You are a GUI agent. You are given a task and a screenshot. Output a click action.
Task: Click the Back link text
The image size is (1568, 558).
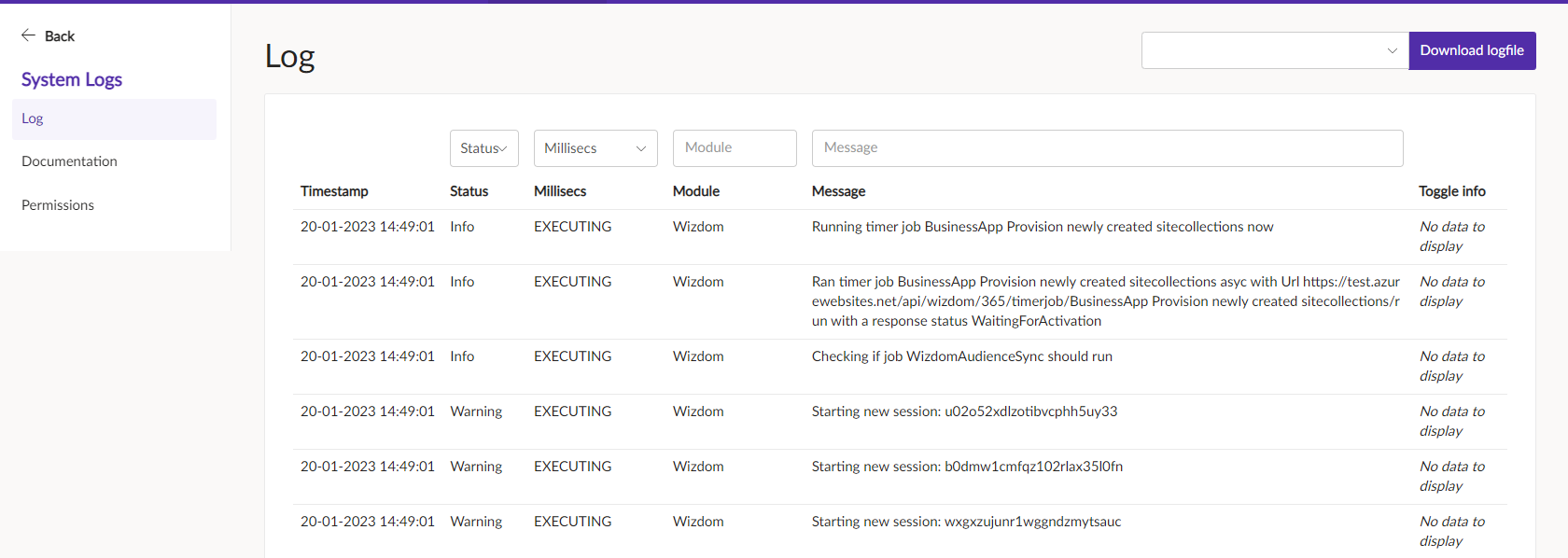point(60,36)
